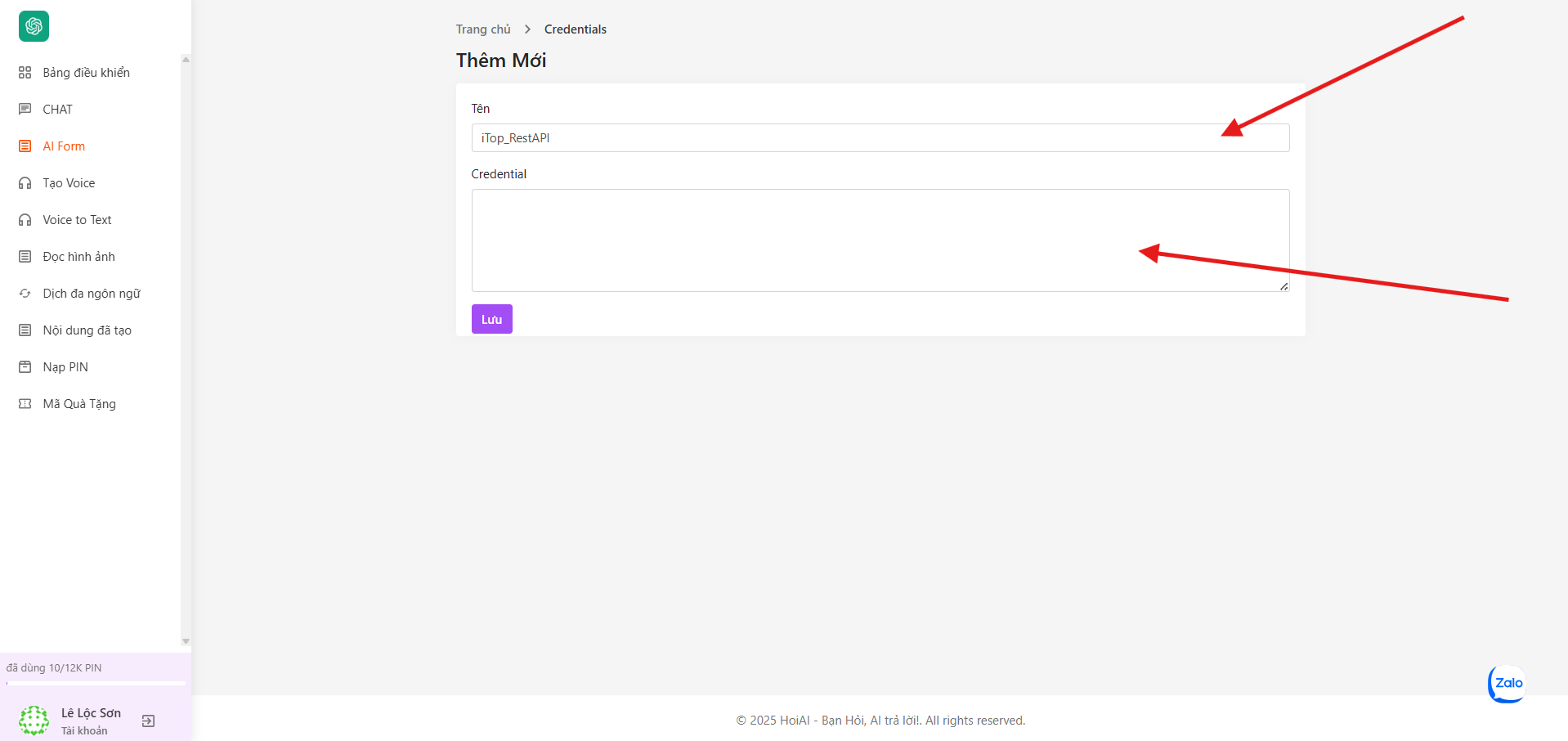
Task: Click the logout icon beside the username
Action: [148, 721]
